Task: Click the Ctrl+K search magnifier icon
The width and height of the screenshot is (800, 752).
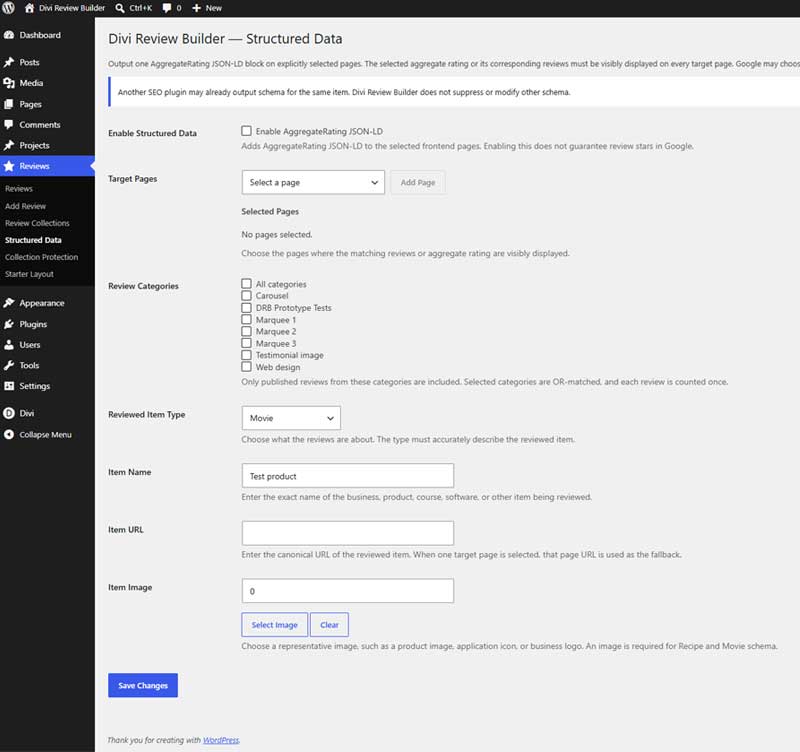Action: (x=120, y=8)
